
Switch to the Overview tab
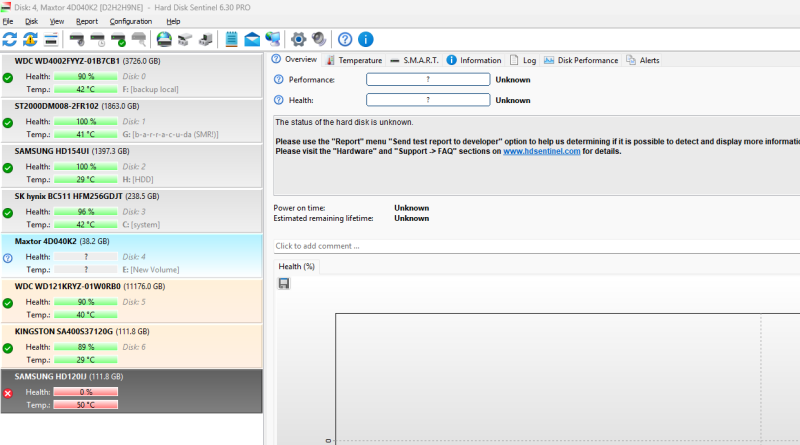pyautogui.click(x=294, y=59)
